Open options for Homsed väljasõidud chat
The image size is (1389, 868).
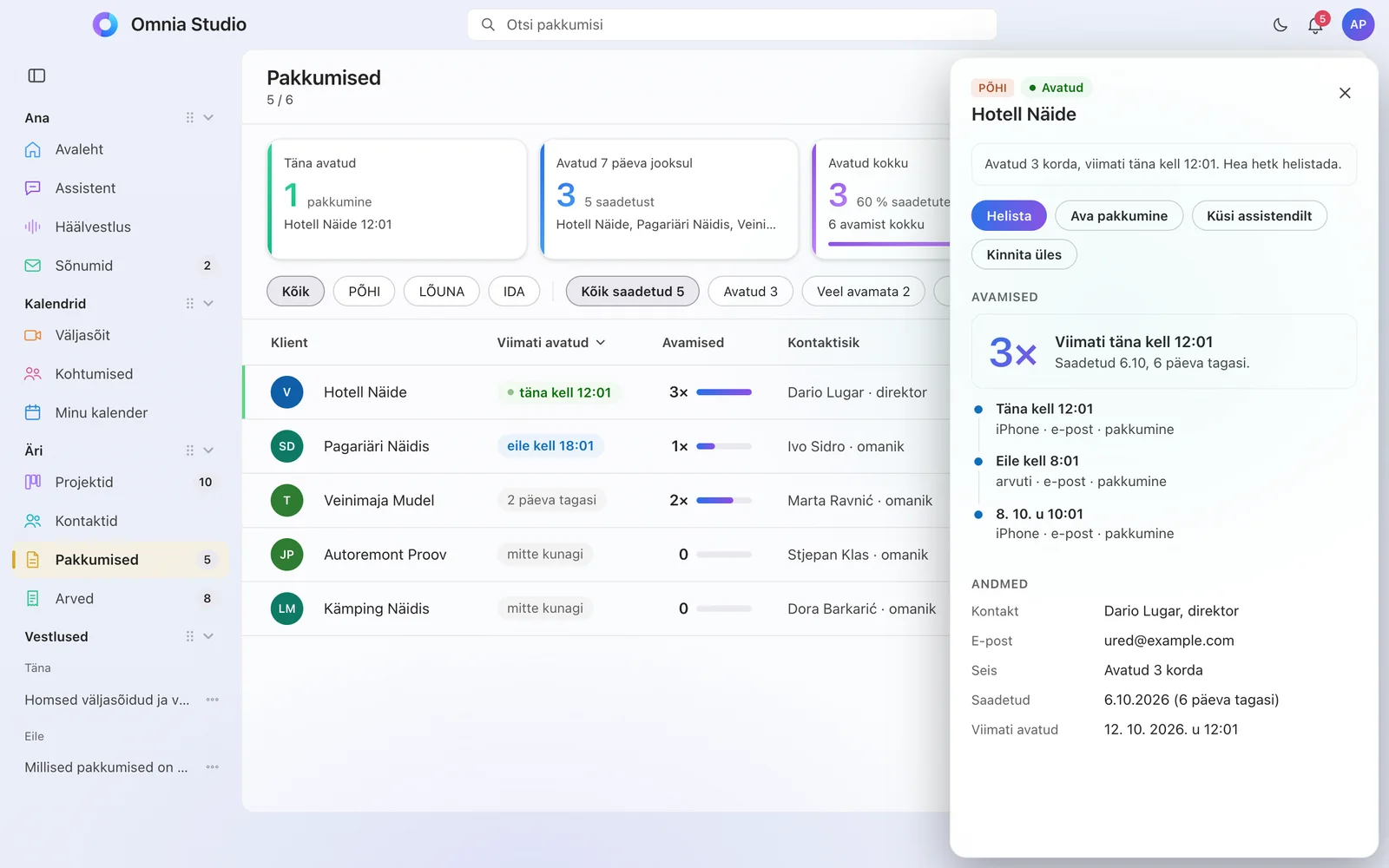(213, 700)
